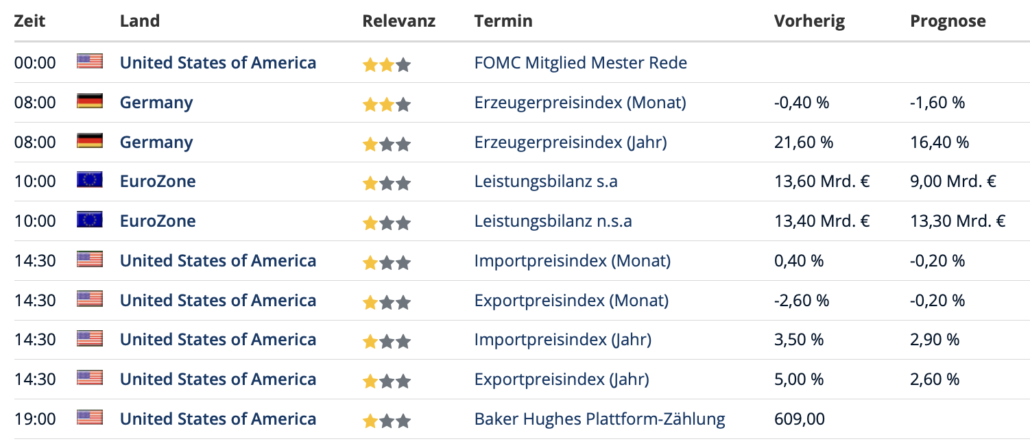Open Exportpreisindex (Jahr) event link
This screenshot has height=448, width=1030.
tap(562, 380)
